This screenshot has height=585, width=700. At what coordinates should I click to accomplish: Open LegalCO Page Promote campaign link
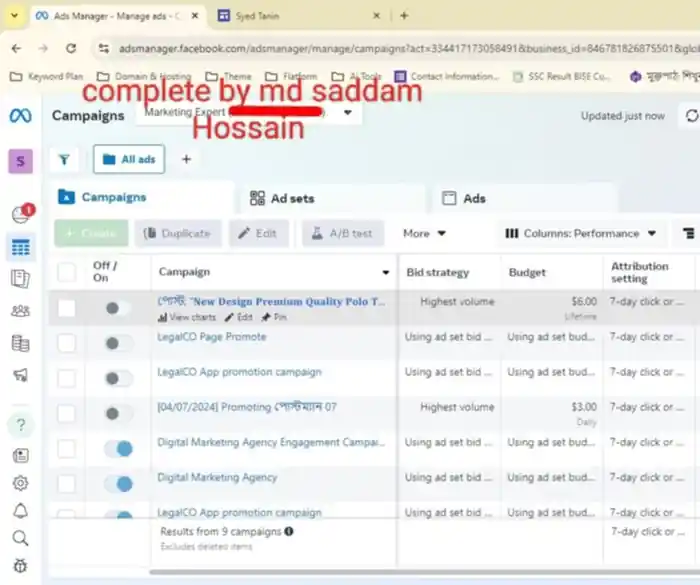pos(212,337)
